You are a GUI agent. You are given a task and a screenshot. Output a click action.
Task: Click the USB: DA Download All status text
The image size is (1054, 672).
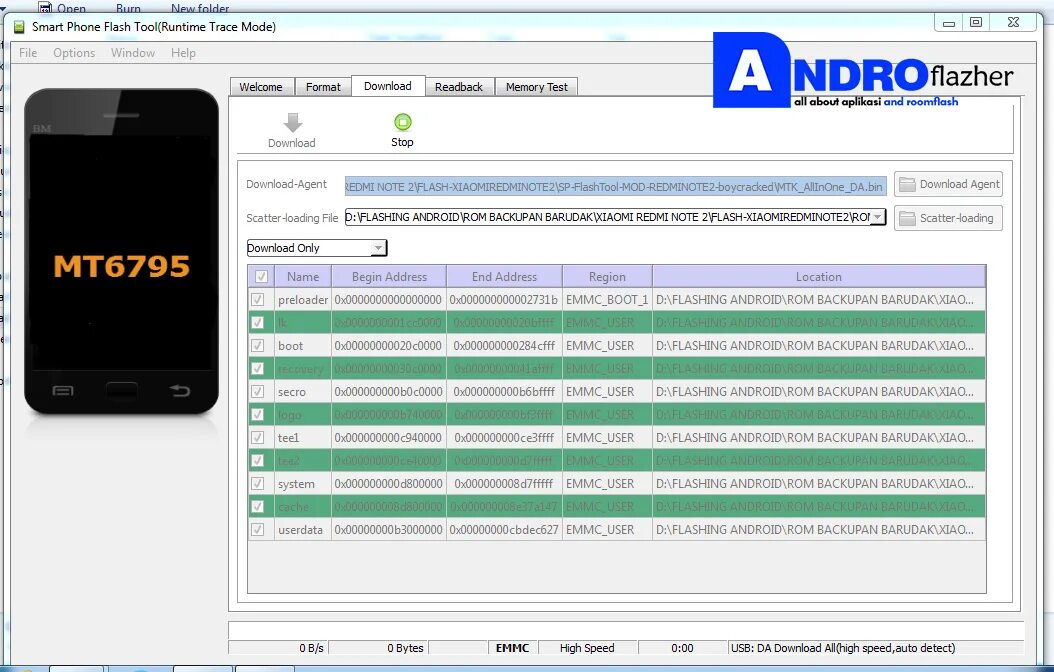point(843,648)
